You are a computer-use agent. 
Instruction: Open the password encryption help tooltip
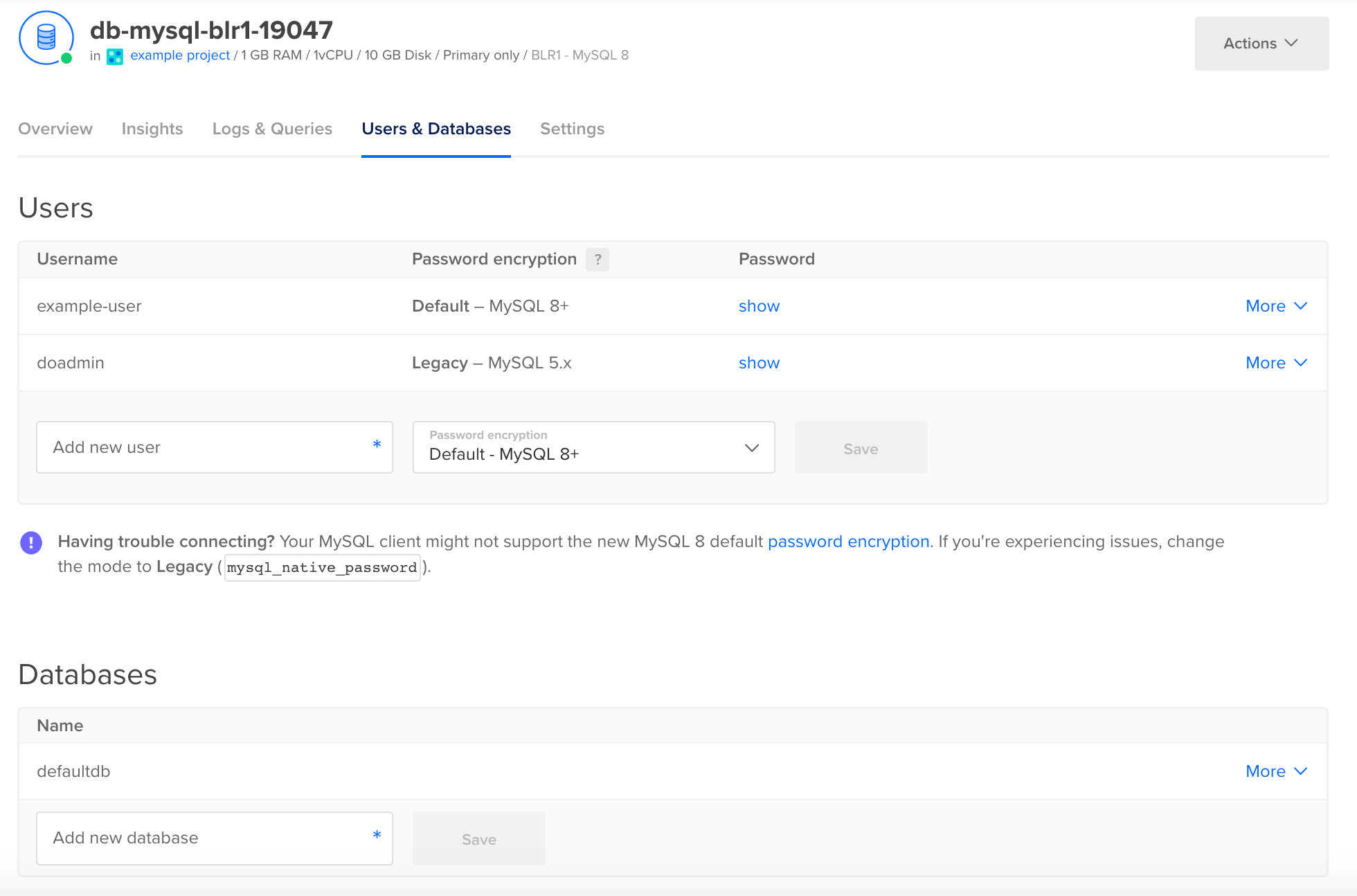click(597, 260)
